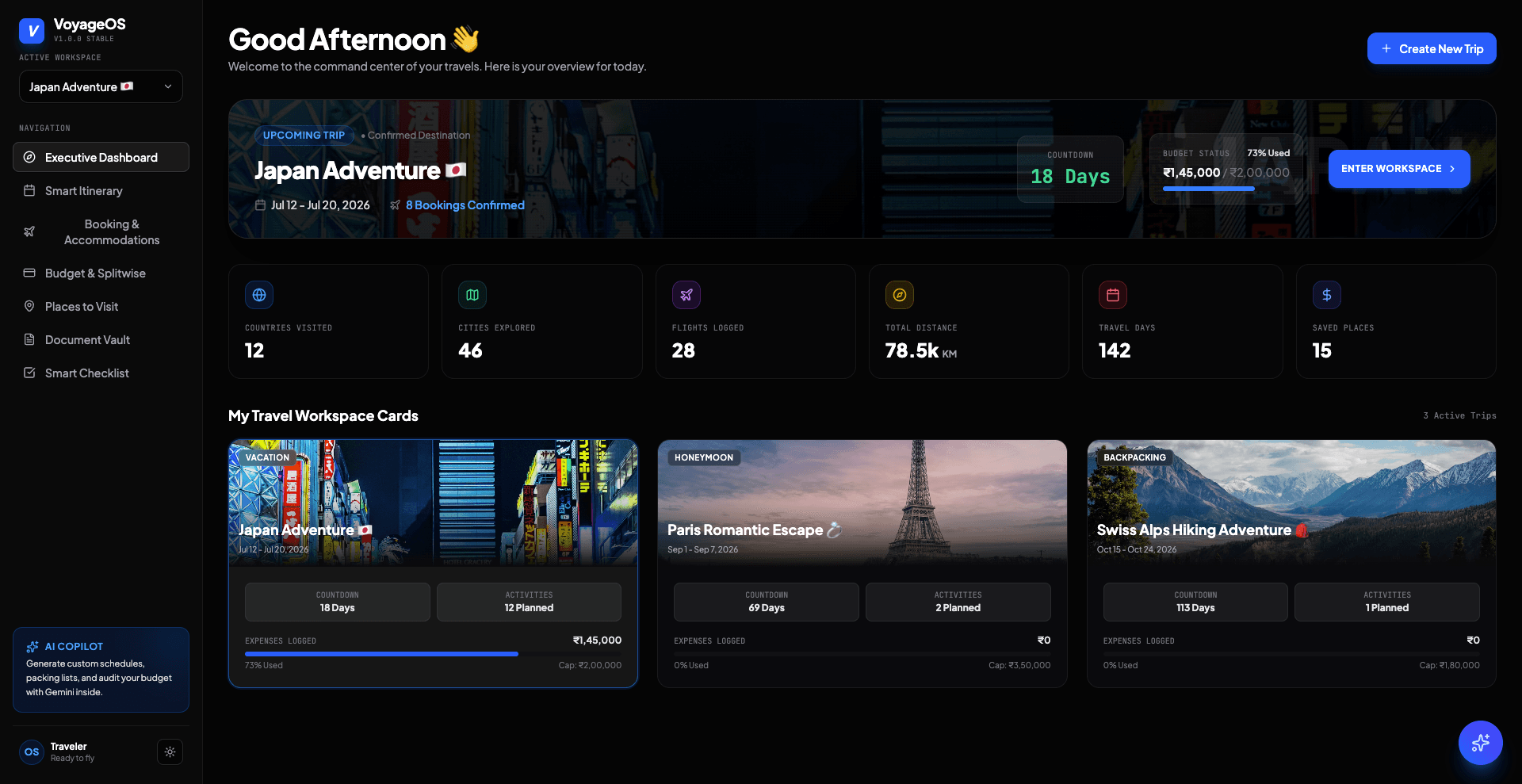Click the Create New Trip button
The image size is (1522, 784).
pos(1432,48)
